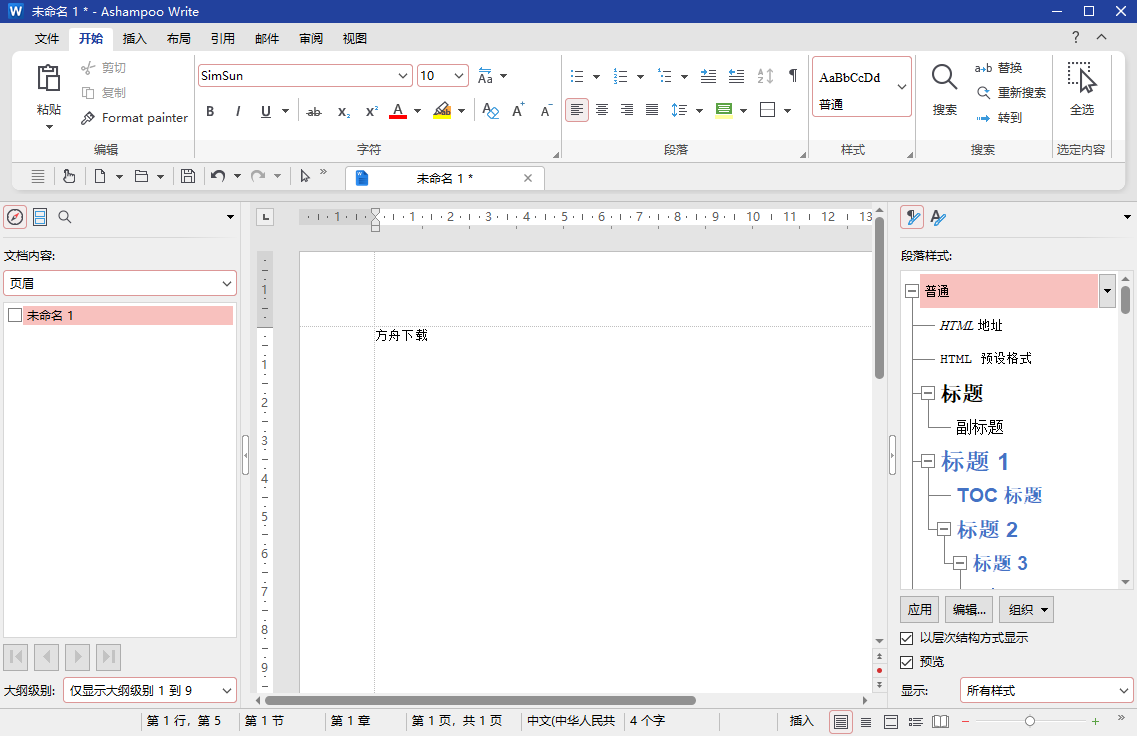Switch to the References (引用) tab
The image size is (1137, 736).
pos(223,38)
